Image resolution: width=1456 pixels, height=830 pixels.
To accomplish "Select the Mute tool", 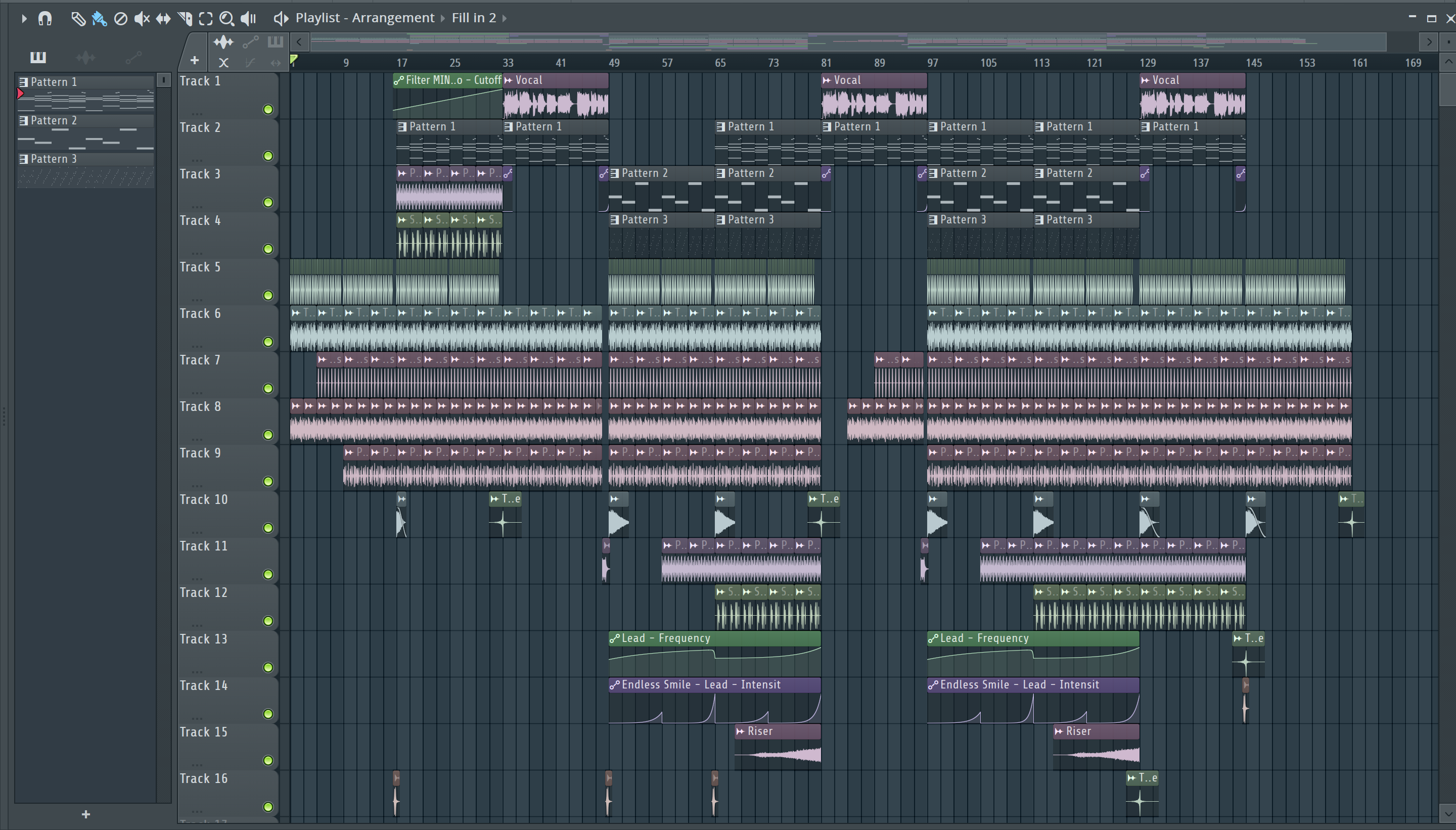I will click(x=142, y=19).
